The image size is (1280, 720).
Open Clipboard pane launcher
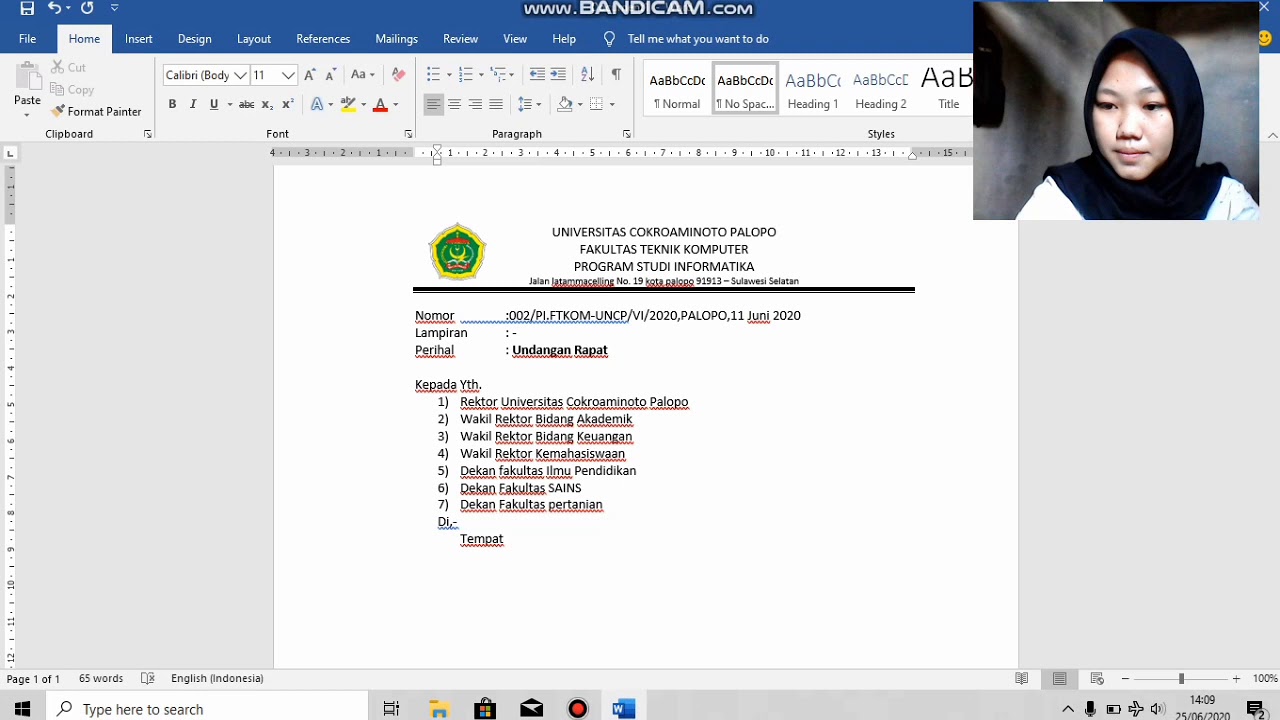point(148,134)
